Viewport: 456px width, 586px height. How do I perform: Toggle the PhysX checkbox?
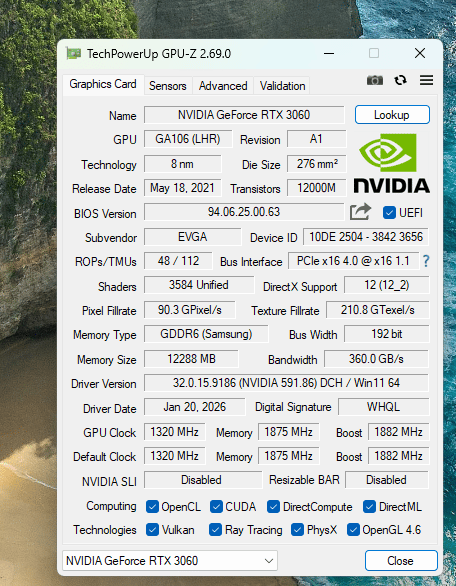coord(297,530)
